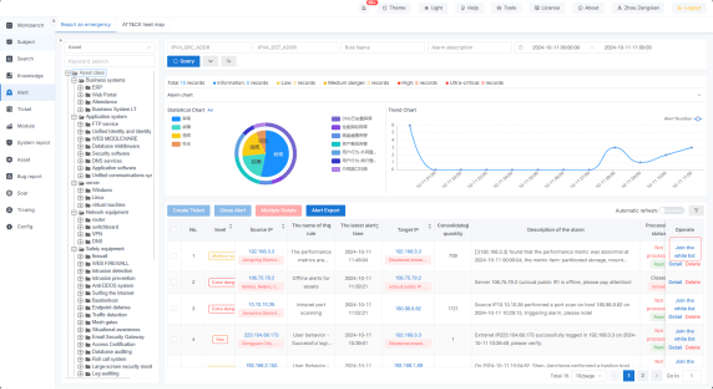This screenshot has height=389, width=713.
Task: Click the reset button next to Query dropdown
Action: pos(229,61)
